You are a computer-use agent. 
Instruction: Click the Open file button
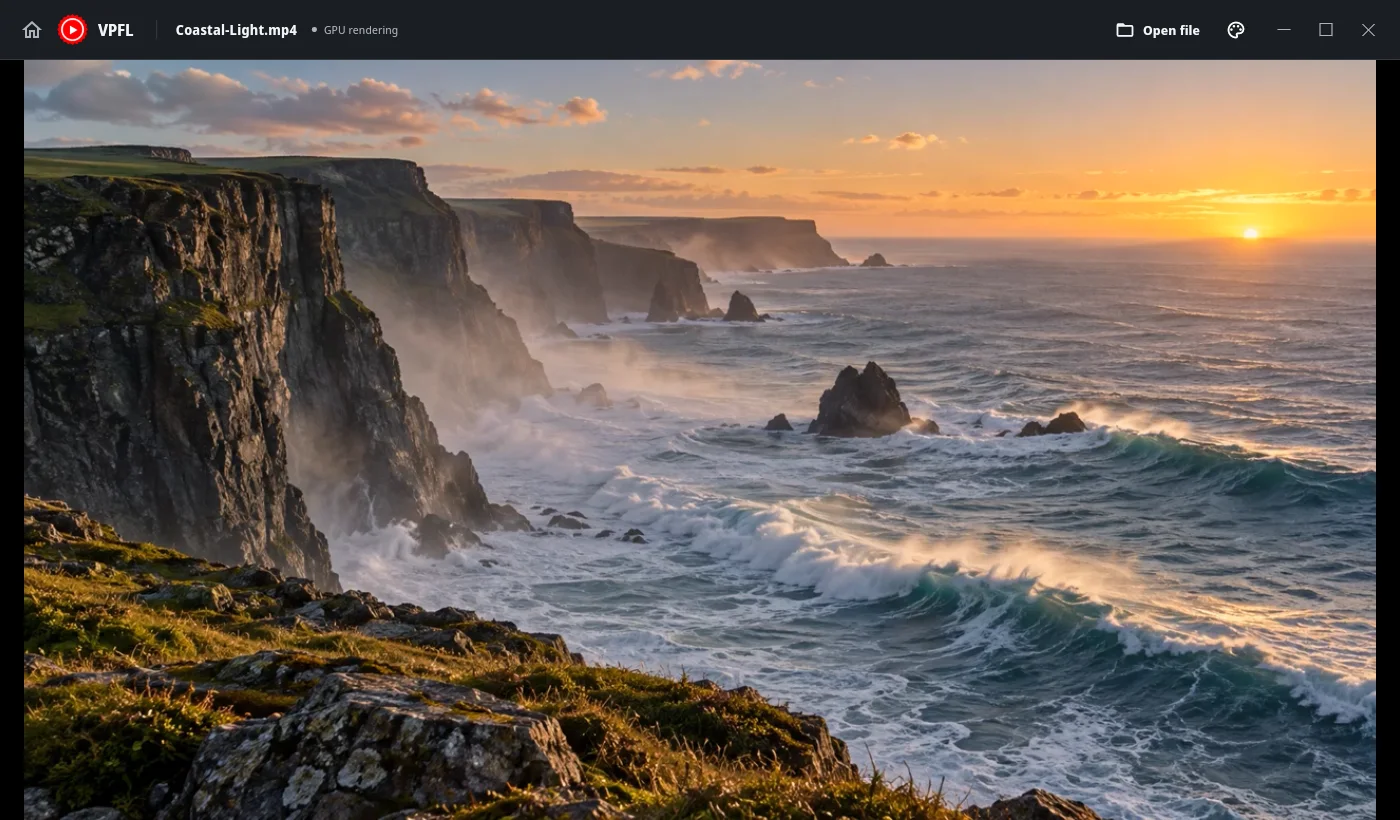[x=1158, y=30]
